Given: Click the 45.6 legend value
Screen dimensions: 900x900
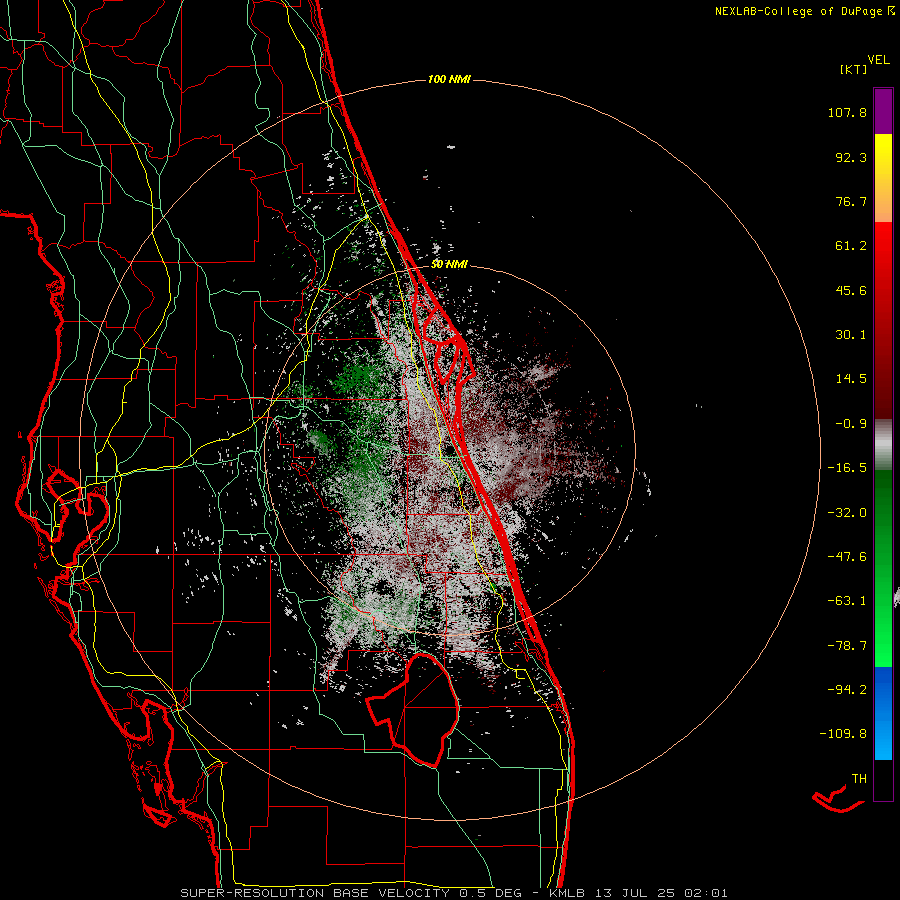Looking at the screenshot, I should [x=851, y=290].
